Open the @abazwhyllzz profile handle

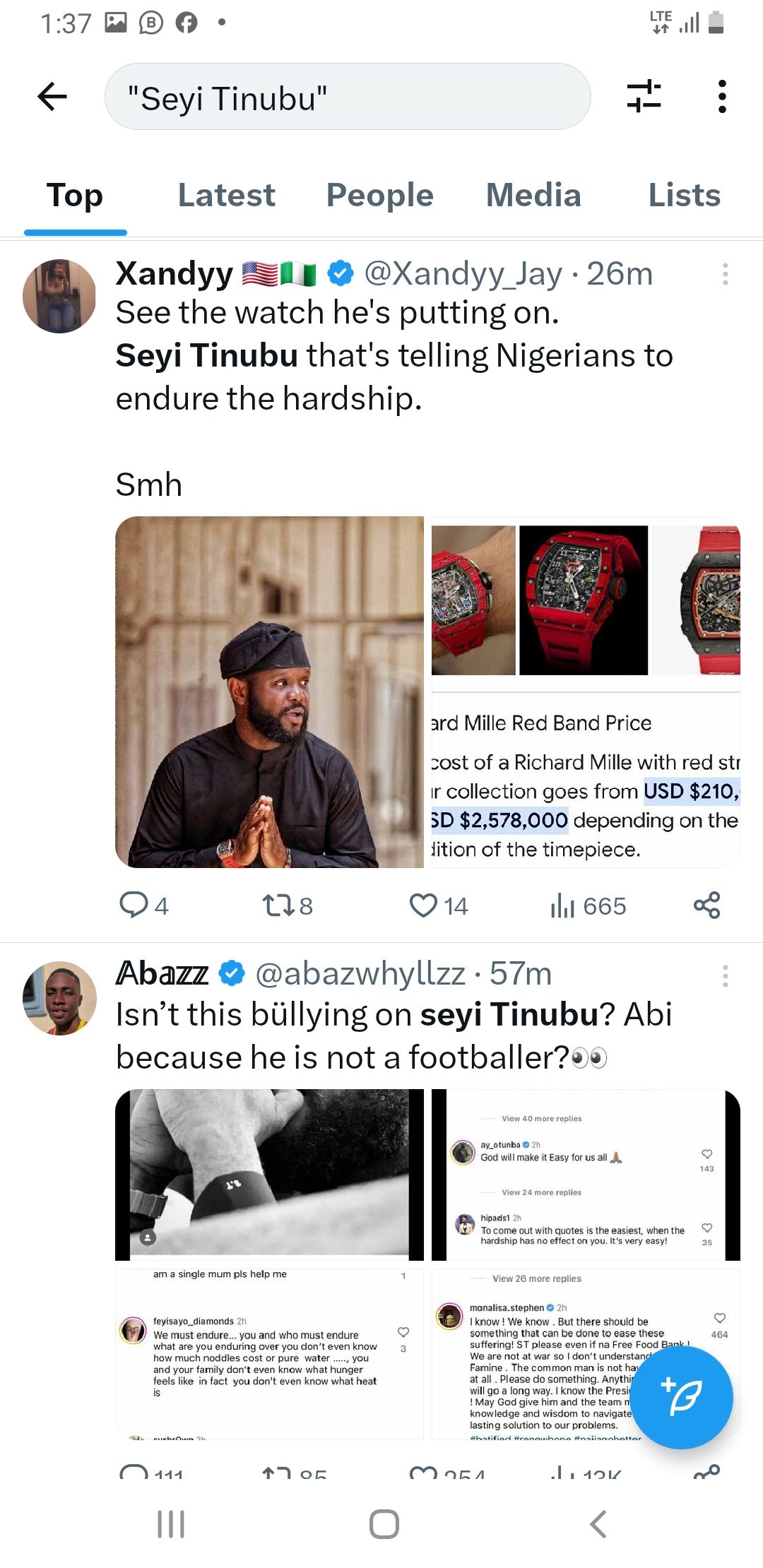point(360,974)
